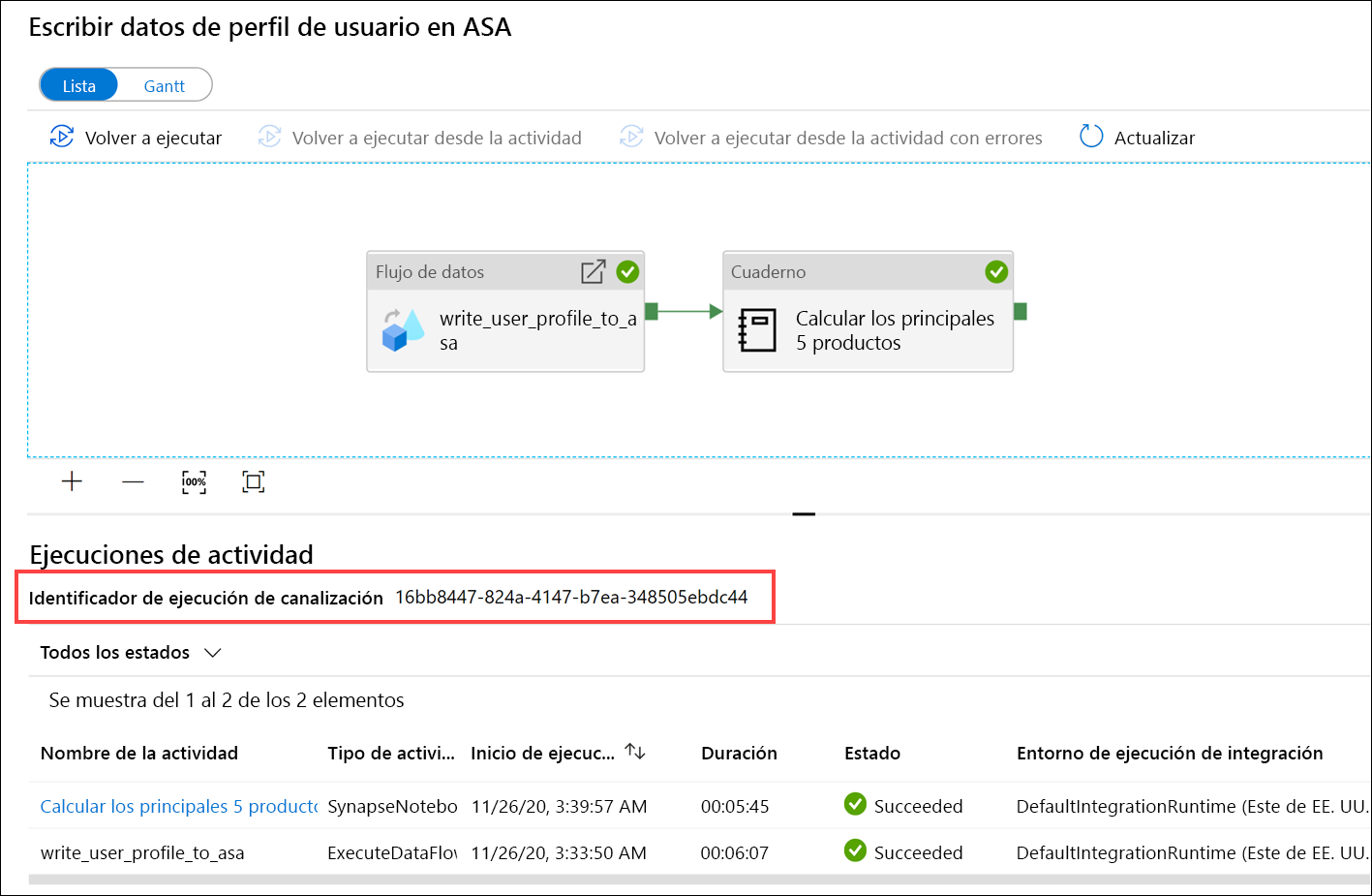Click the Cuaderno node header label

pos(768,271)
